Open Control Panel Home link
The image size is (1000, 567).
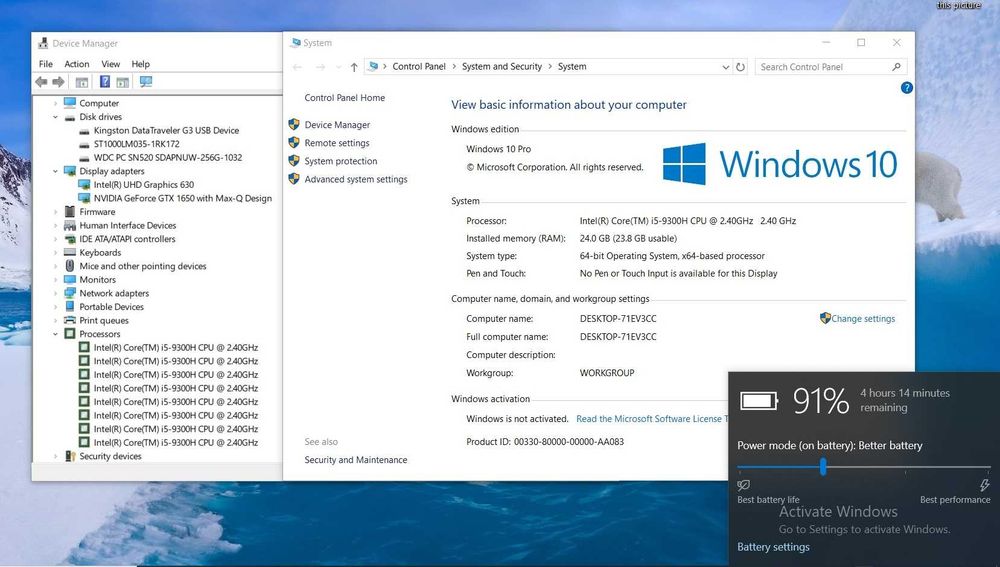[x=344, y=98]
